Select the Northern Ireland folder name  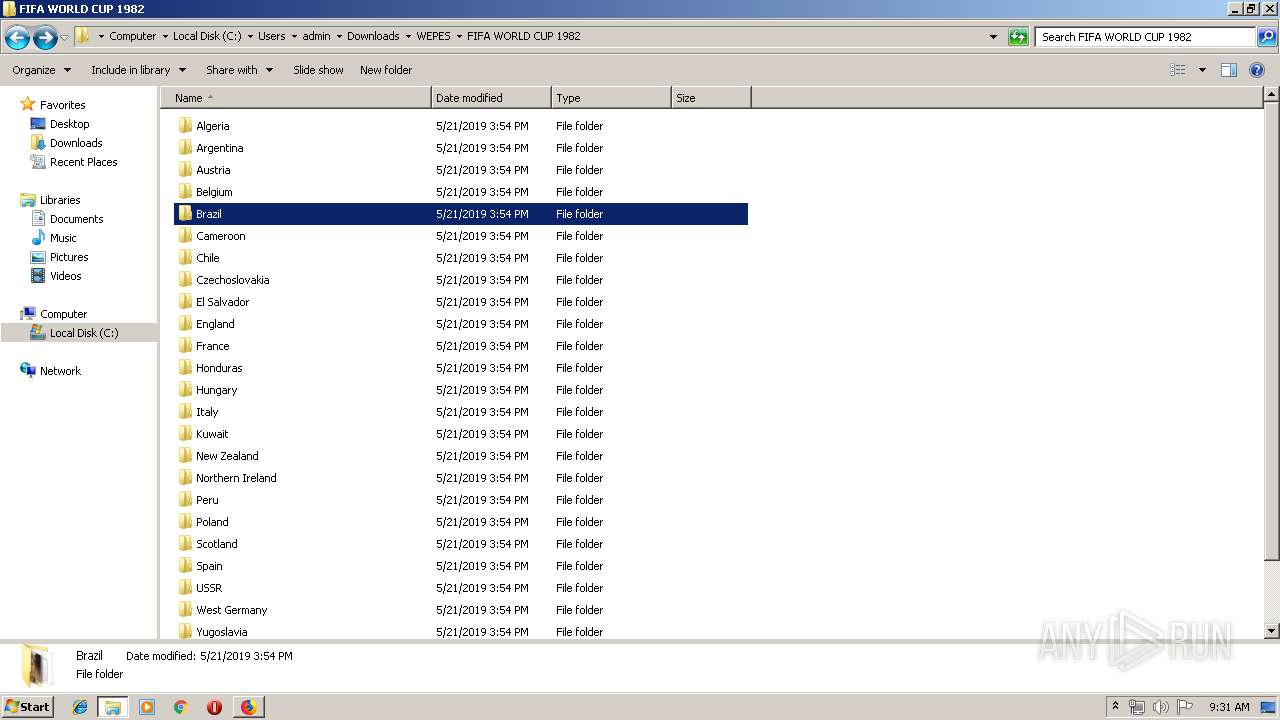pyautogui.click(x=236, y=478)
